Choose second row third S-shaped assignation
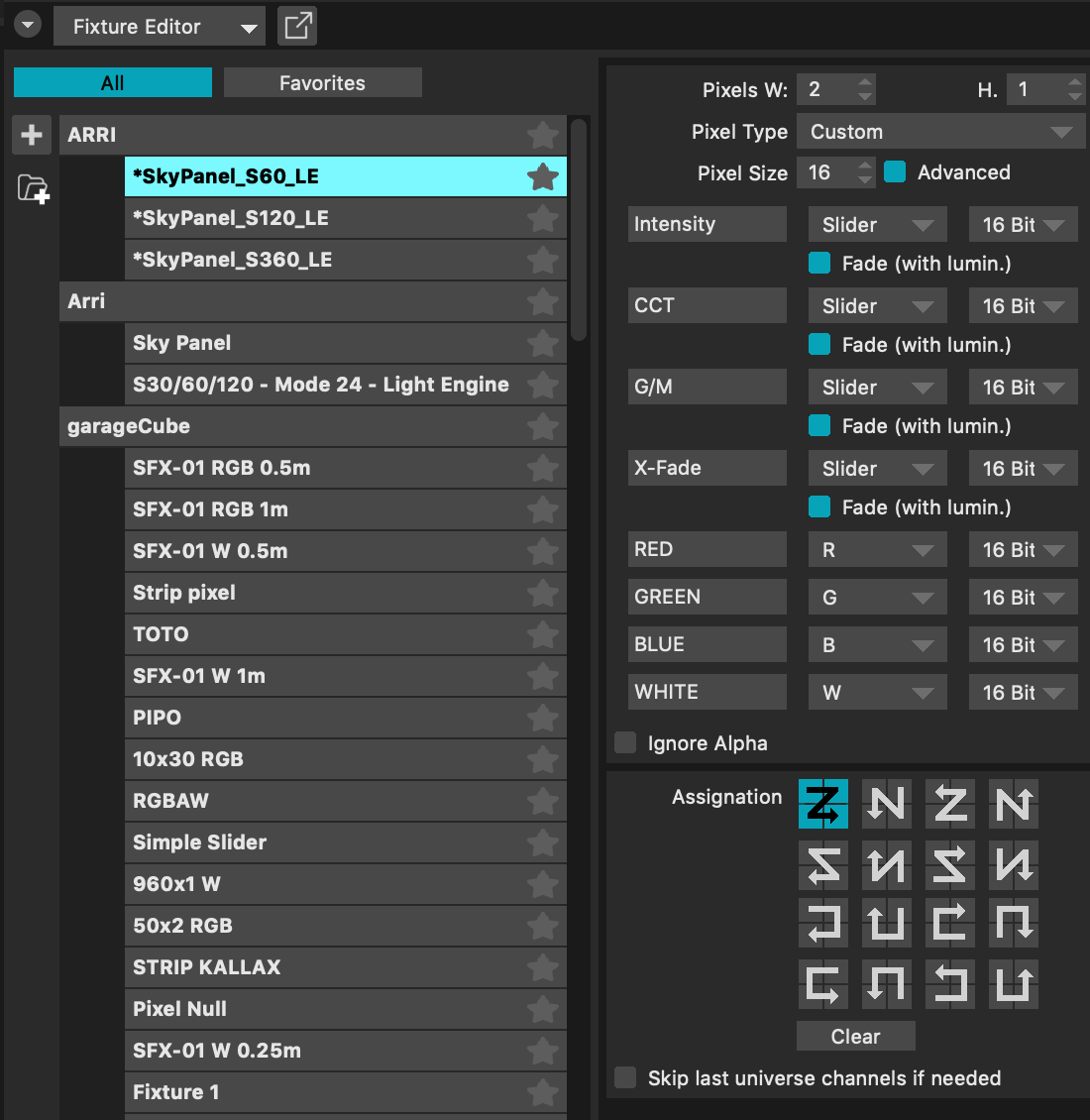Screen dimensions: 1090x1120 click(x=950, y=864)
